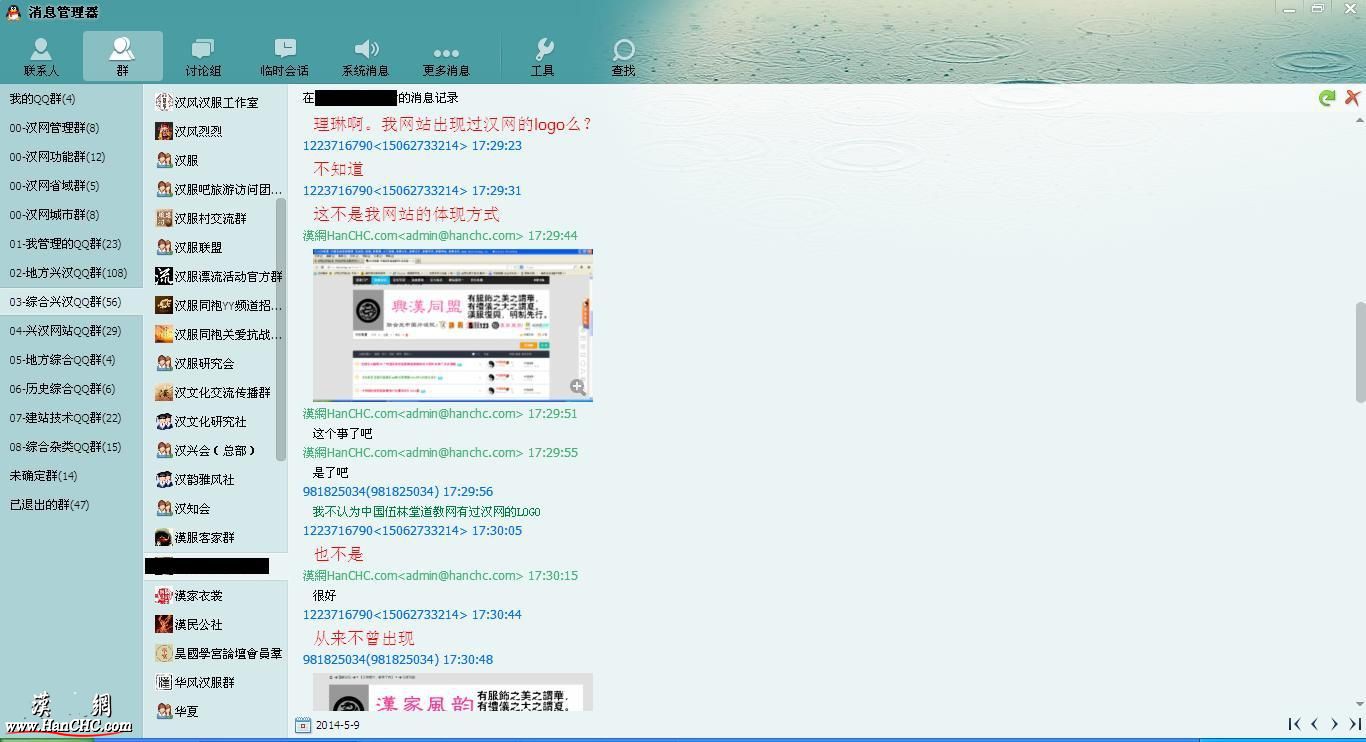Show 系统消息 system messages

point(365,57)
